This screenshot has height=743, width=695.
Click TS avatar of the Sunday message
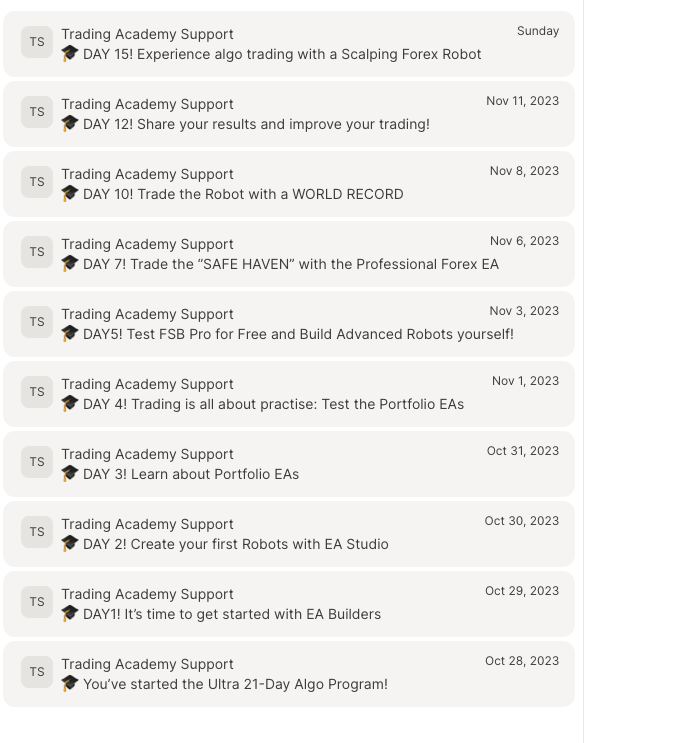[x=37, y=42]
